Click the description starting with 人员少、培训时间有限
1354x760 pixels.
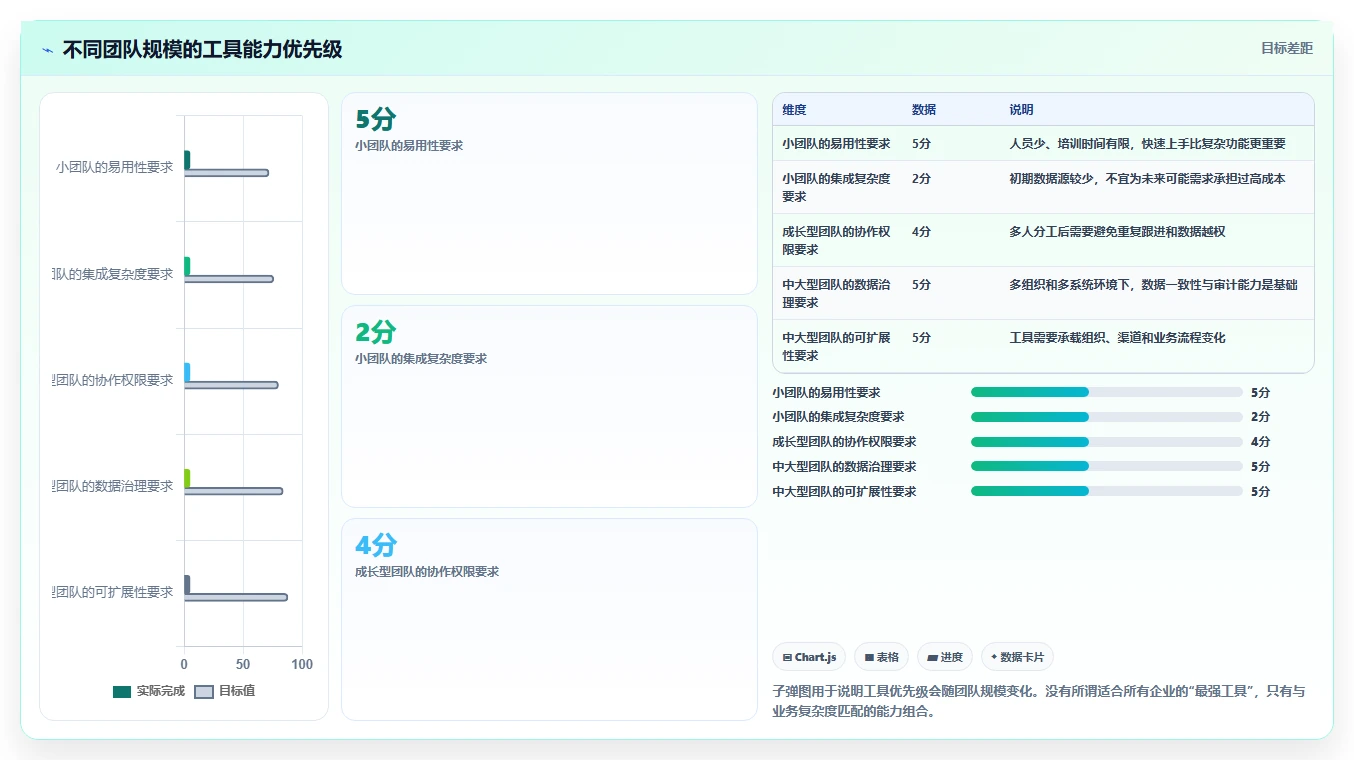(1147, 144)
